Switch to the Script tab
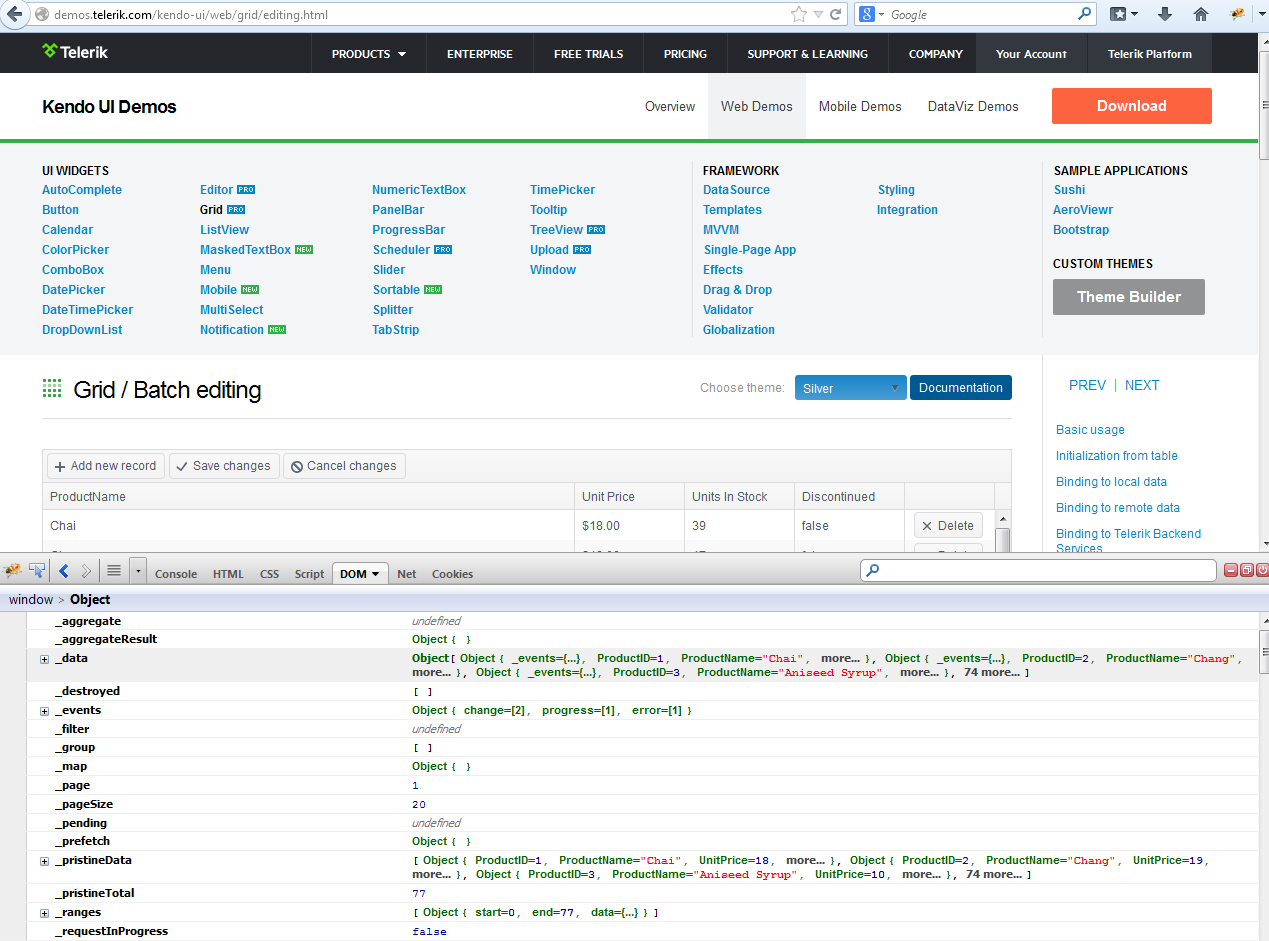This screenshot has width=1269, height=941. 309,574
